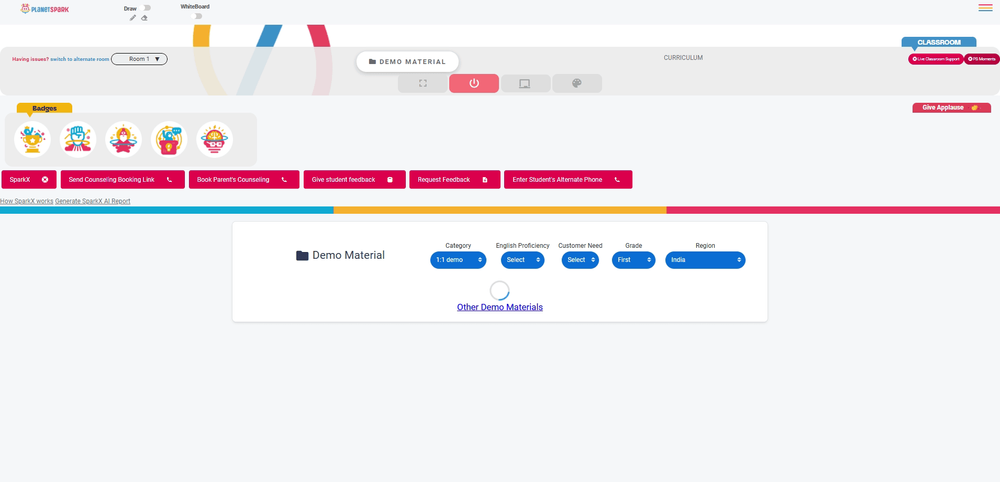Toggle the WhiteBoard switch
Viewport: 1000px width, 482px height.
(x=196, y=16)
